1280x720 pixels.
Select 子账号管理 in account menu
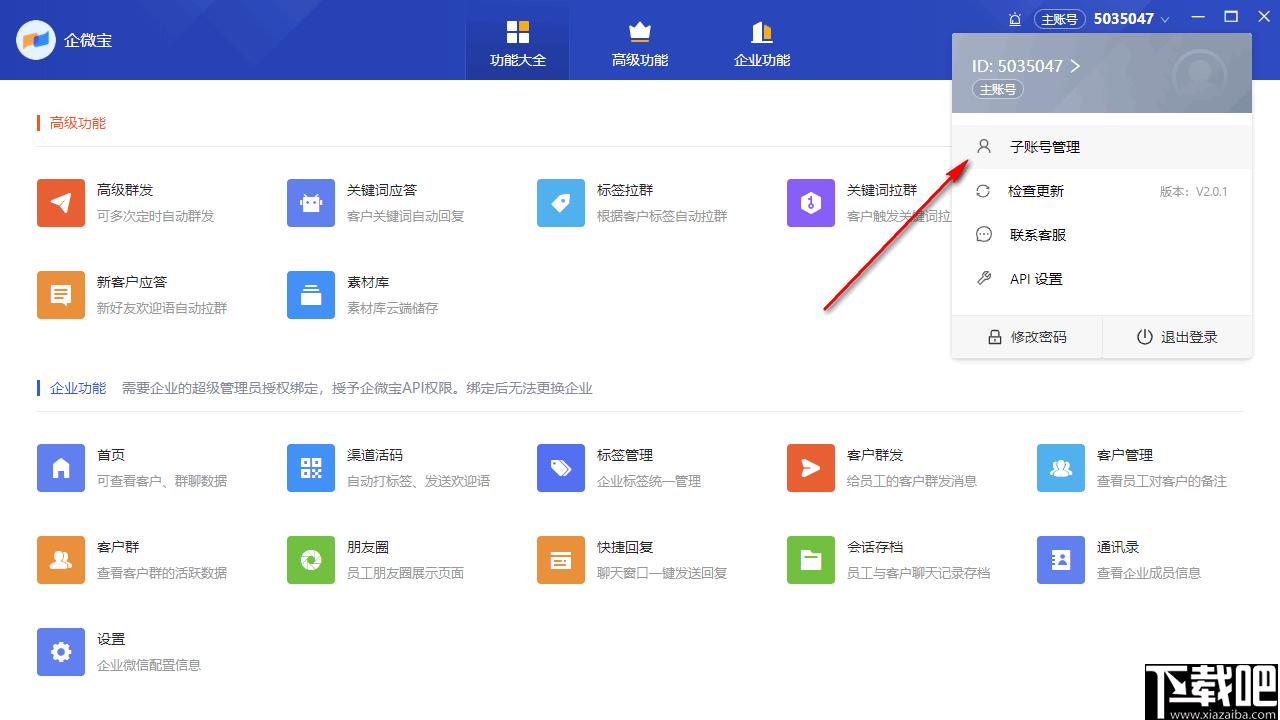point(1102,147)
